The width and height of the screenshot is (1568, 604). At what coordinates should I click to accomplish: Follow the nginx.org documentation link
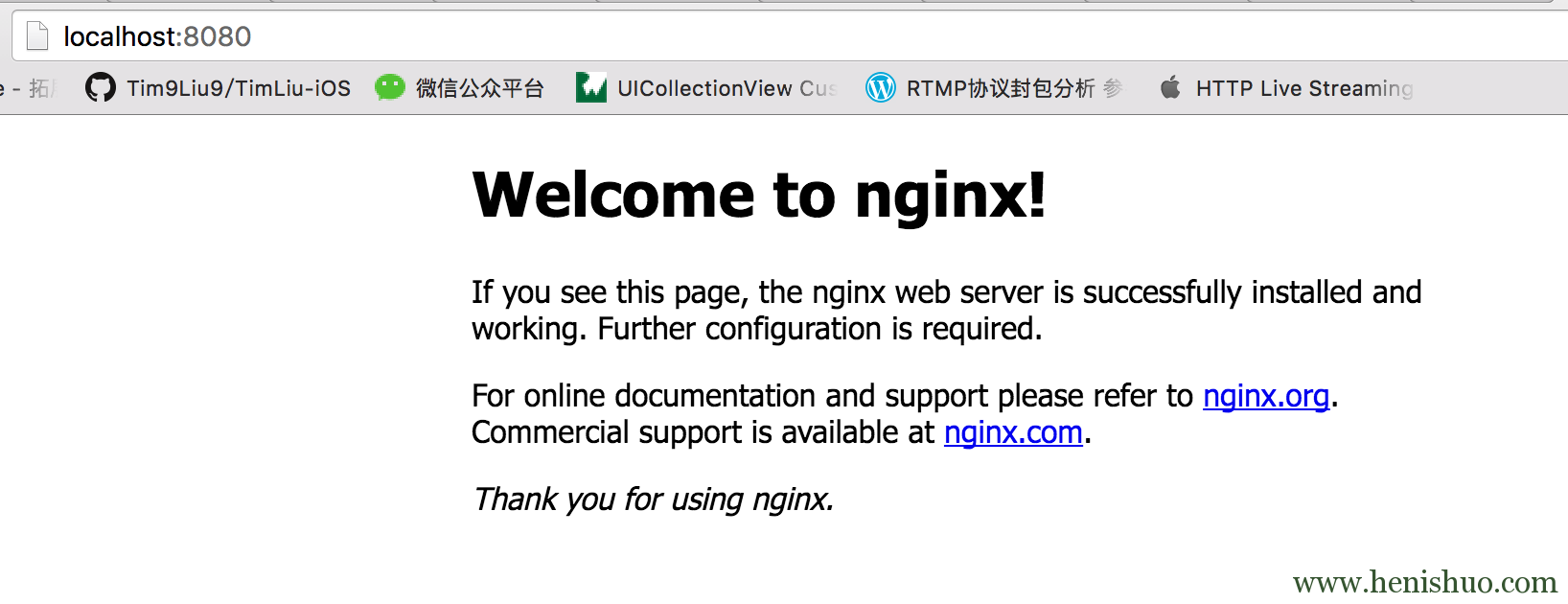click(1266, 396)
